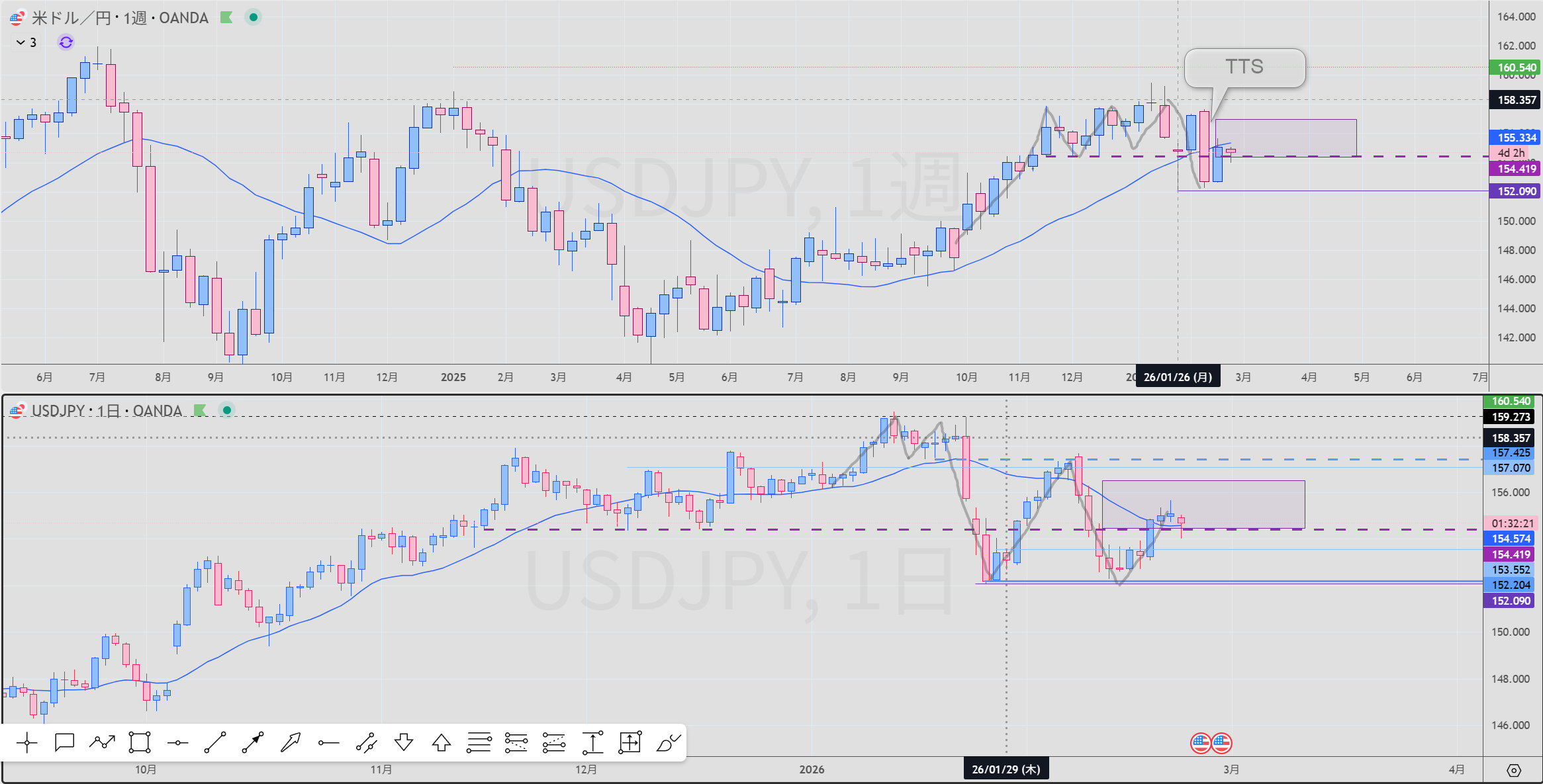The image size is (1543, 784).
Task: Toggle green flag on weekly chart symbol
Action: 226,18
